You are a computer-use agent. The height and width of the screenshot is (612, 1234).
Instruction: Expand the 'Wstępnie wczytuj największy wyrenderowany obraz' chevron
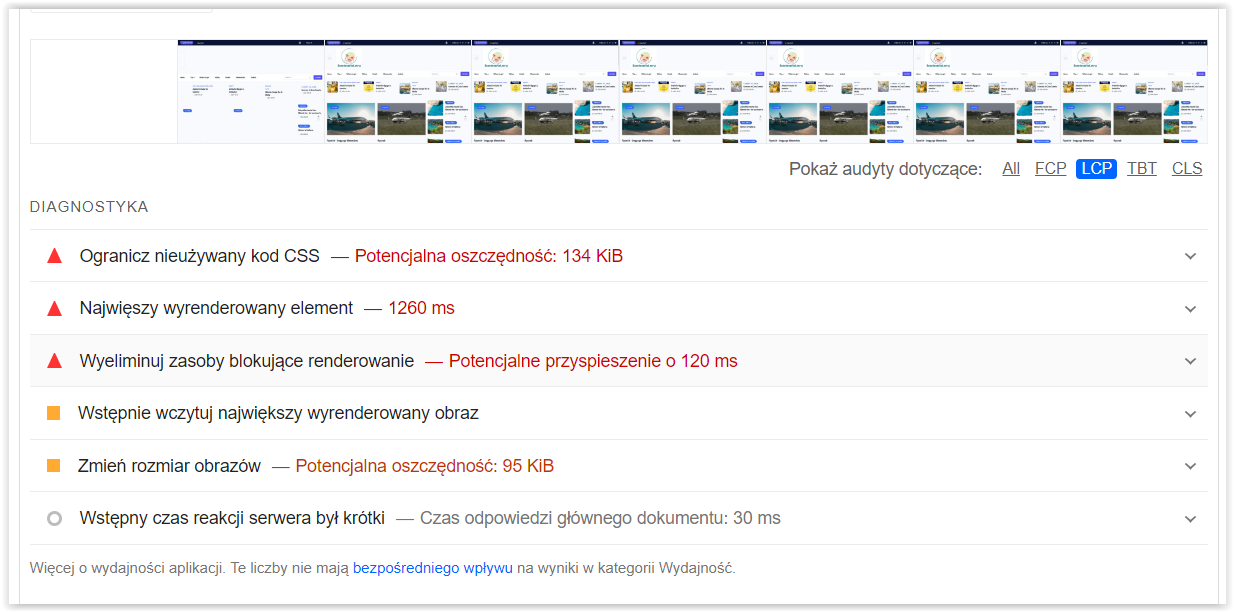pos(1190,414)
